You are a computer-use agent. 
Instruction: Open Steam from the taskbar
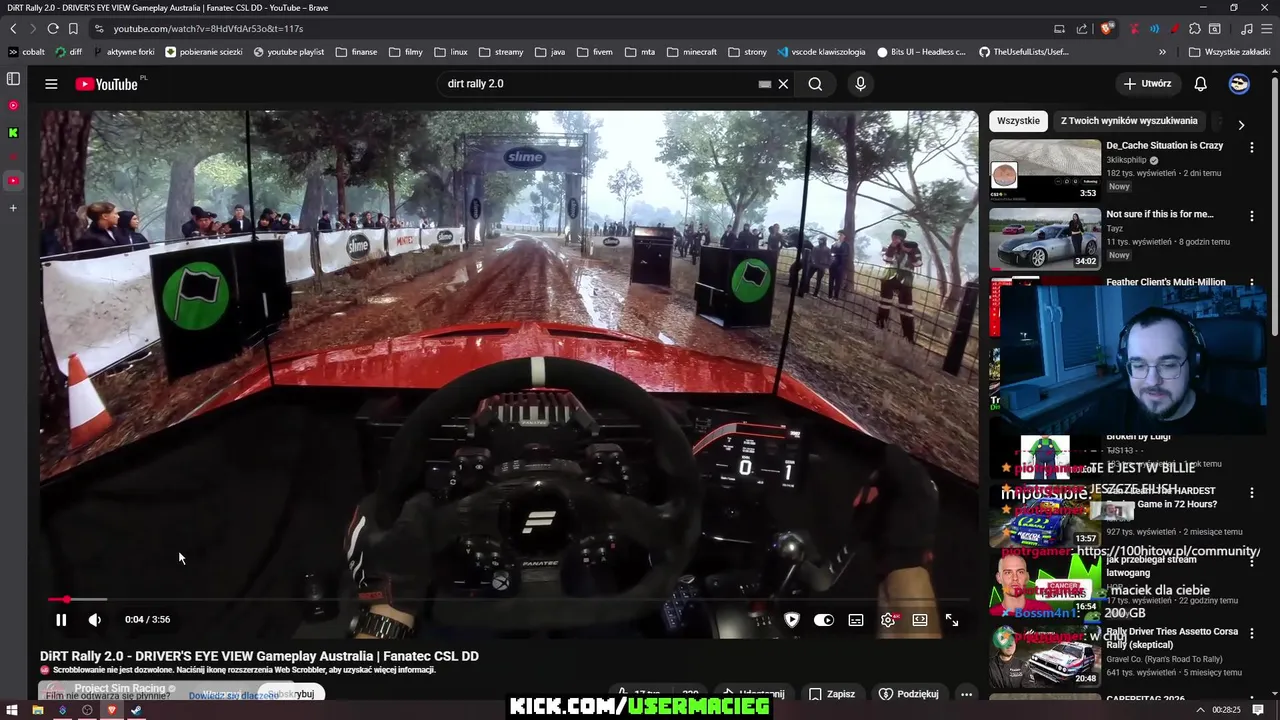[136, 711]
